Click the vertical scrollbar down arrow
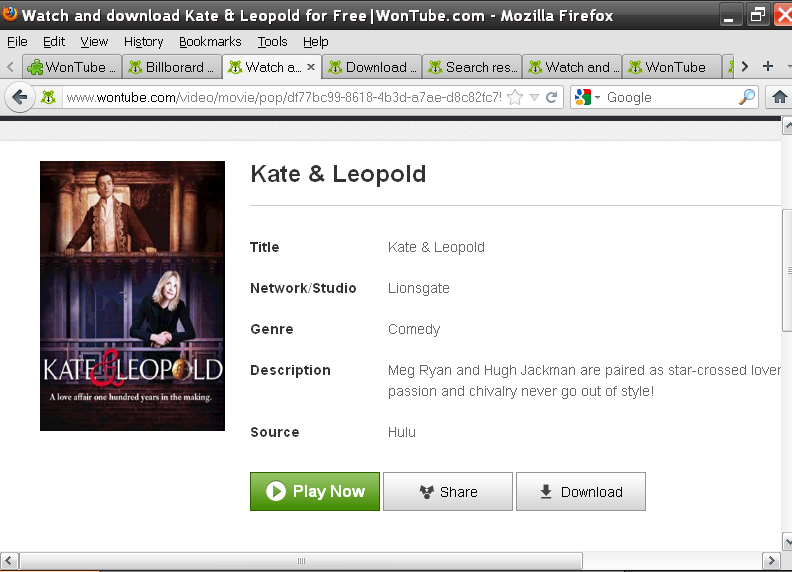This screenshot has height=572, width=792. coord(787,541)
